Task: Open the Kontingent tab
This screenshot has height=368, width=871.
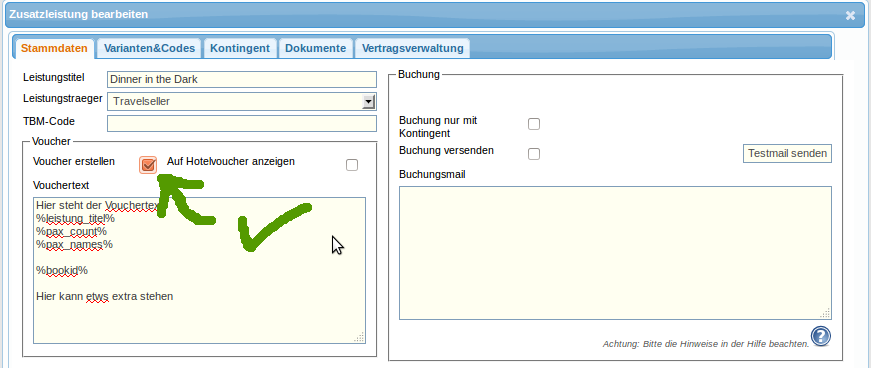Action: tap(240, 48)
